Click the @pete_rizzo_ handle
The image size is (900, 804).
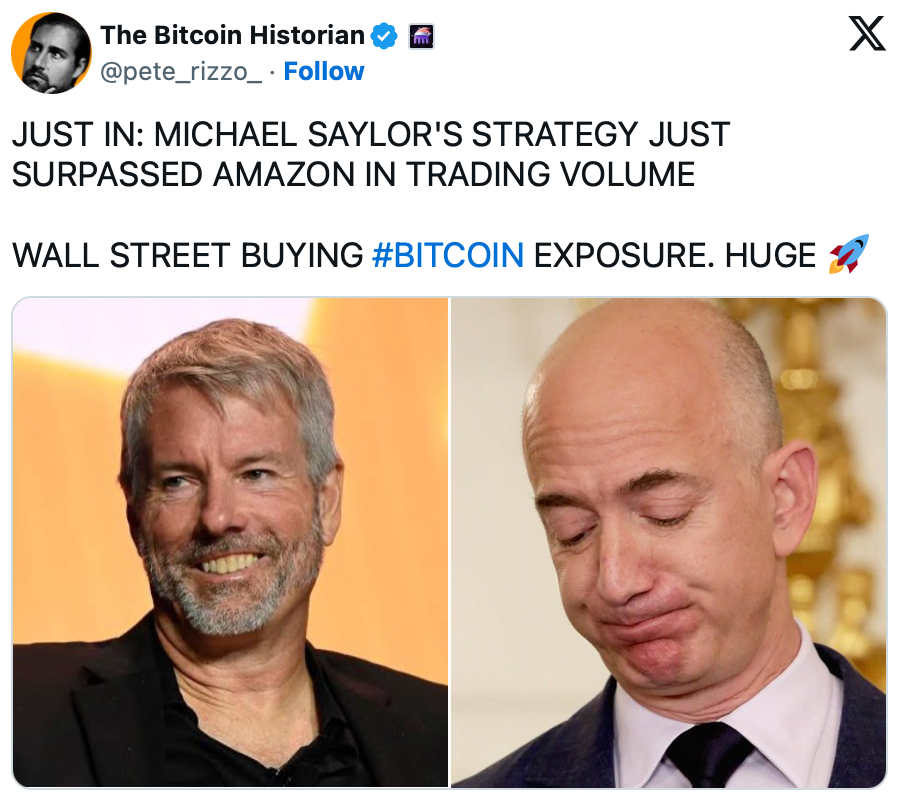(181, 72)
